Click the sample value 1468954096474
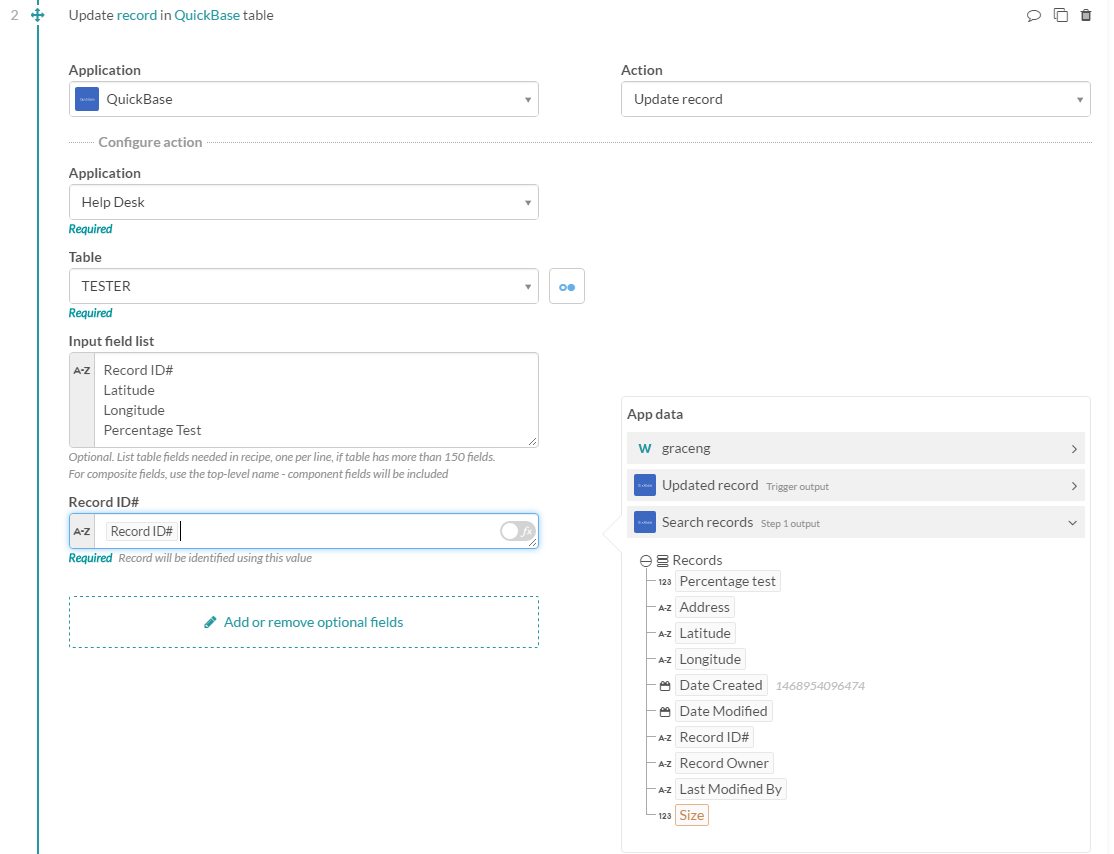This screenshot has height=854, width=1114. tap(820, 686)
